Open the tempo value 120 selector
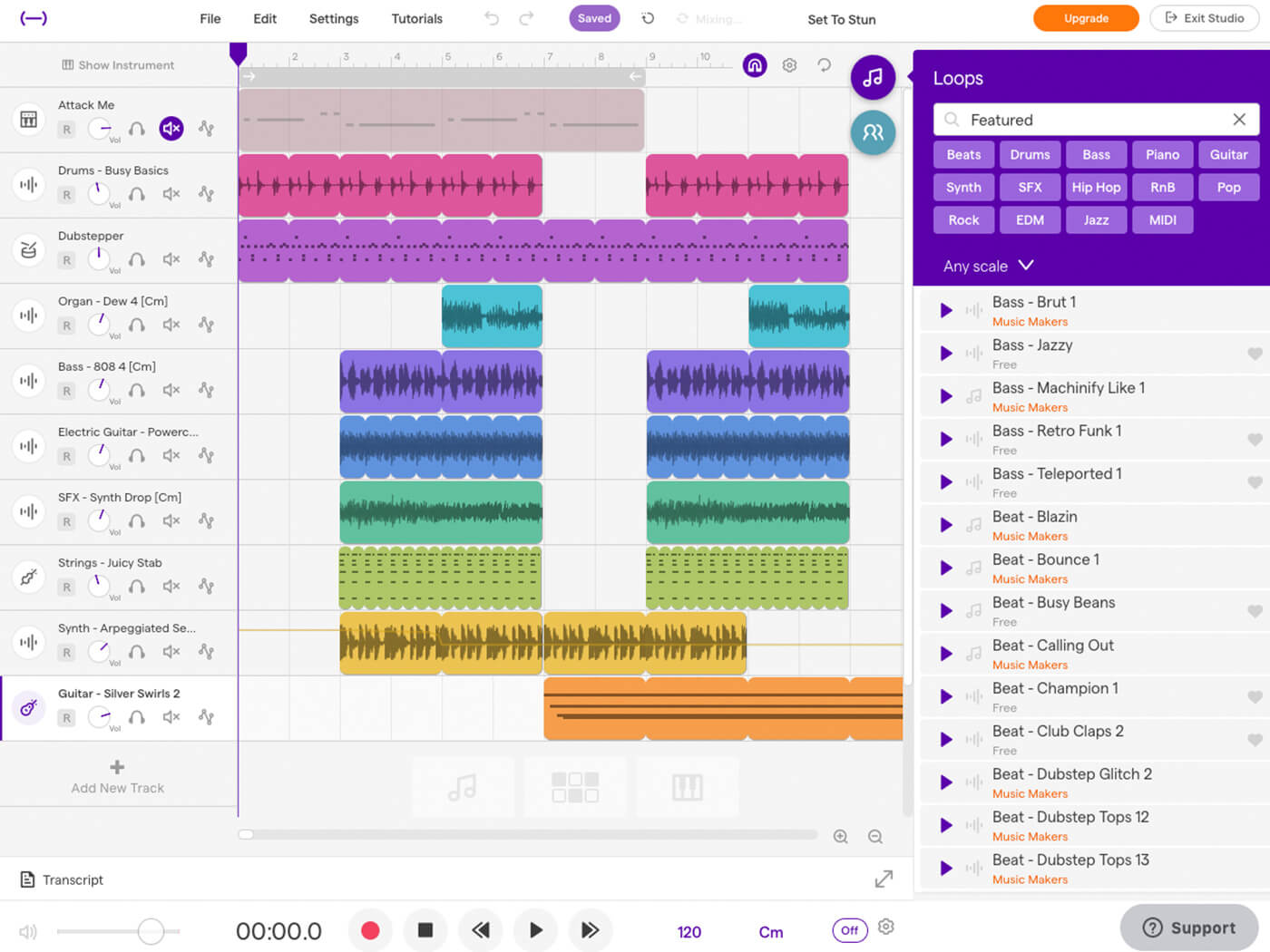1270x952 pixels. click(689, 931)
